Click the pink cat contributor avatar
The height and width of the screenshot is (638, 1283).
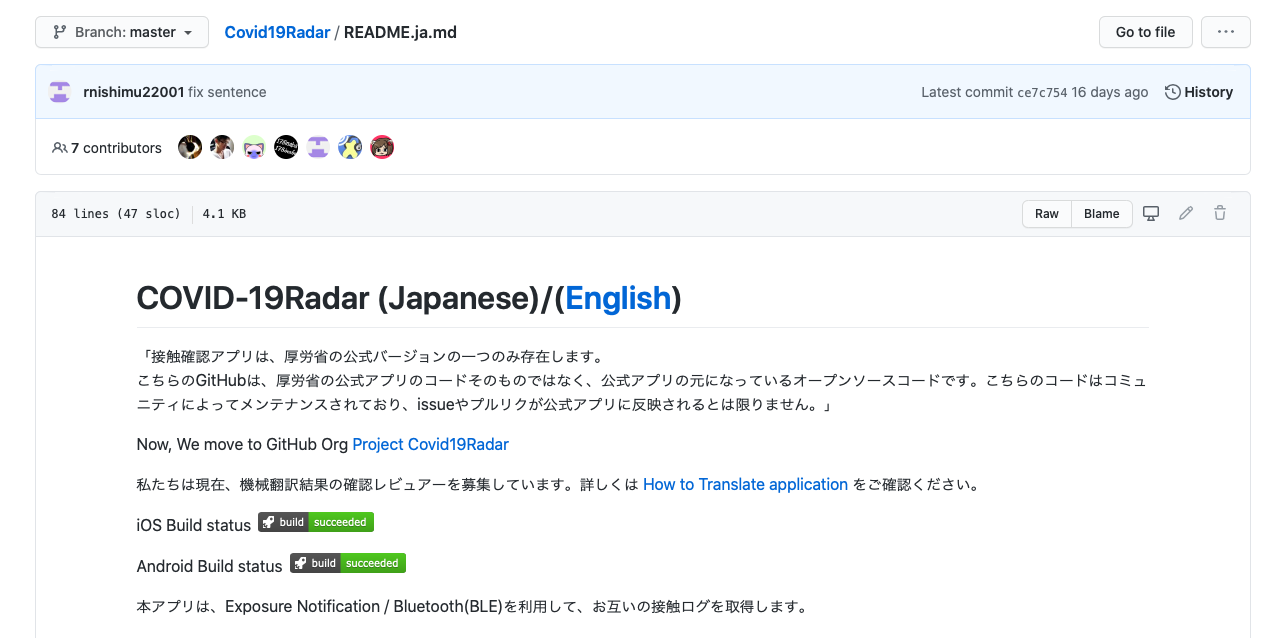(x=254, y=148)
